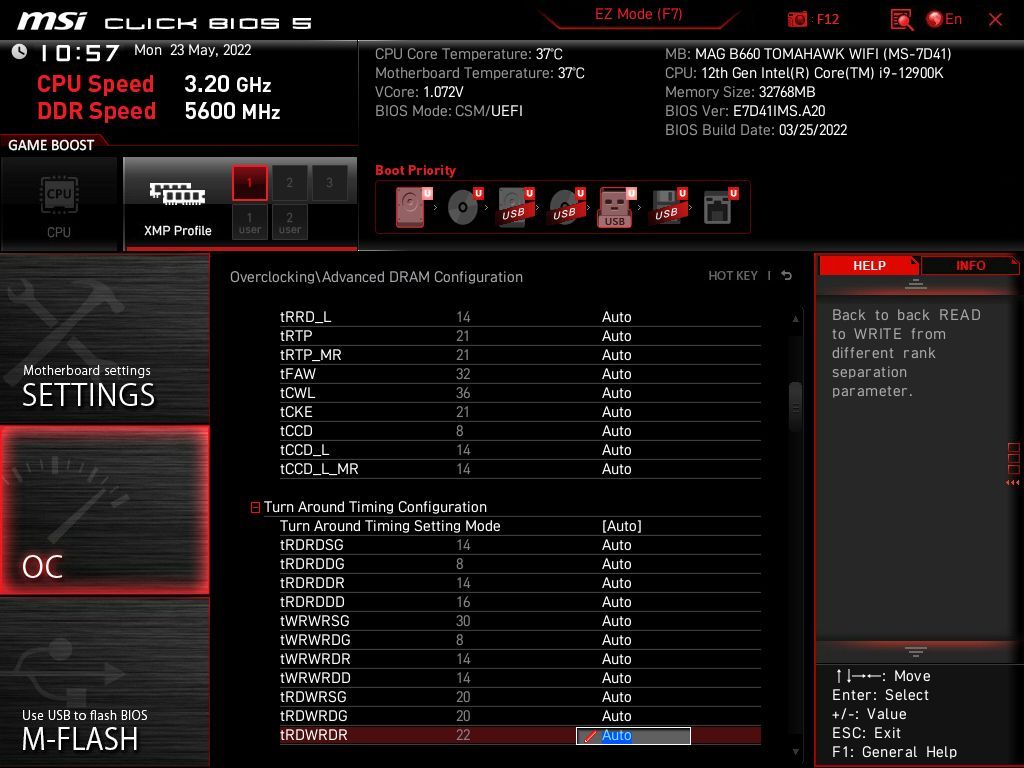
Task: Select the tCWL Auto value
Action: (616, 392)
